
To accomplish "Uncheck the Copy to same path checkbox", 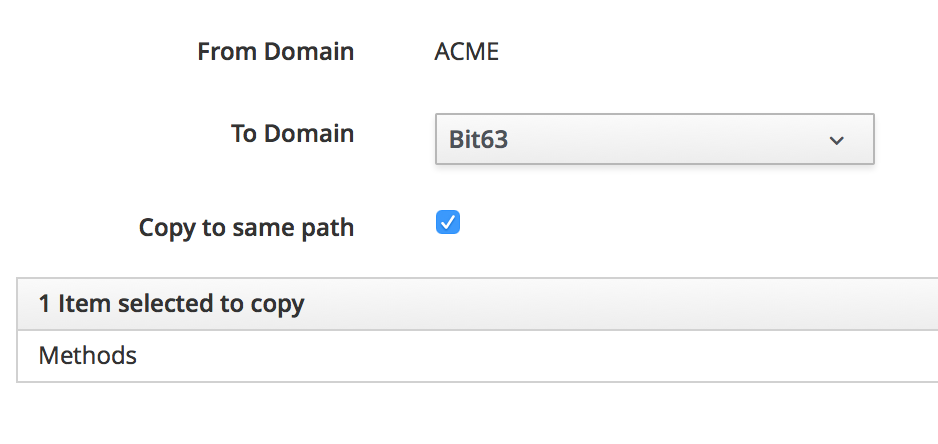I will (448, 223).
